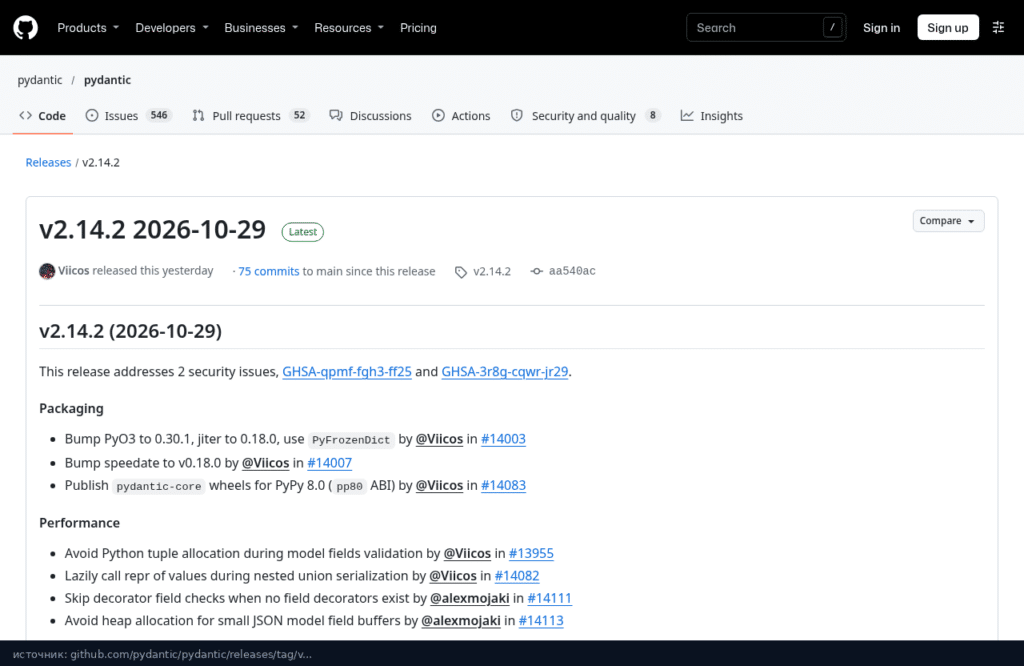Open advisory GHSA-3r8q-cqwr-jr29

tap(505, 372)
